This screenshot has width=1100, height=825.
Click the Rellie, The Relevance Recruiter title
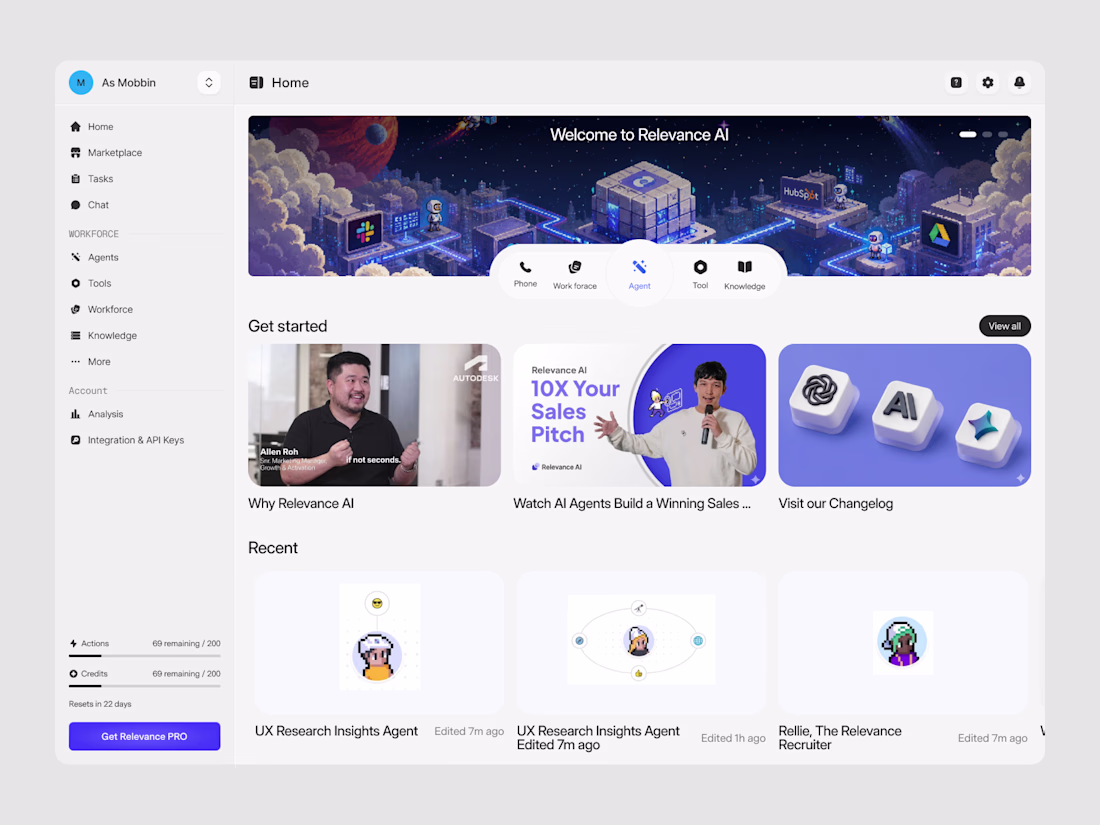[x=840, y=738]
